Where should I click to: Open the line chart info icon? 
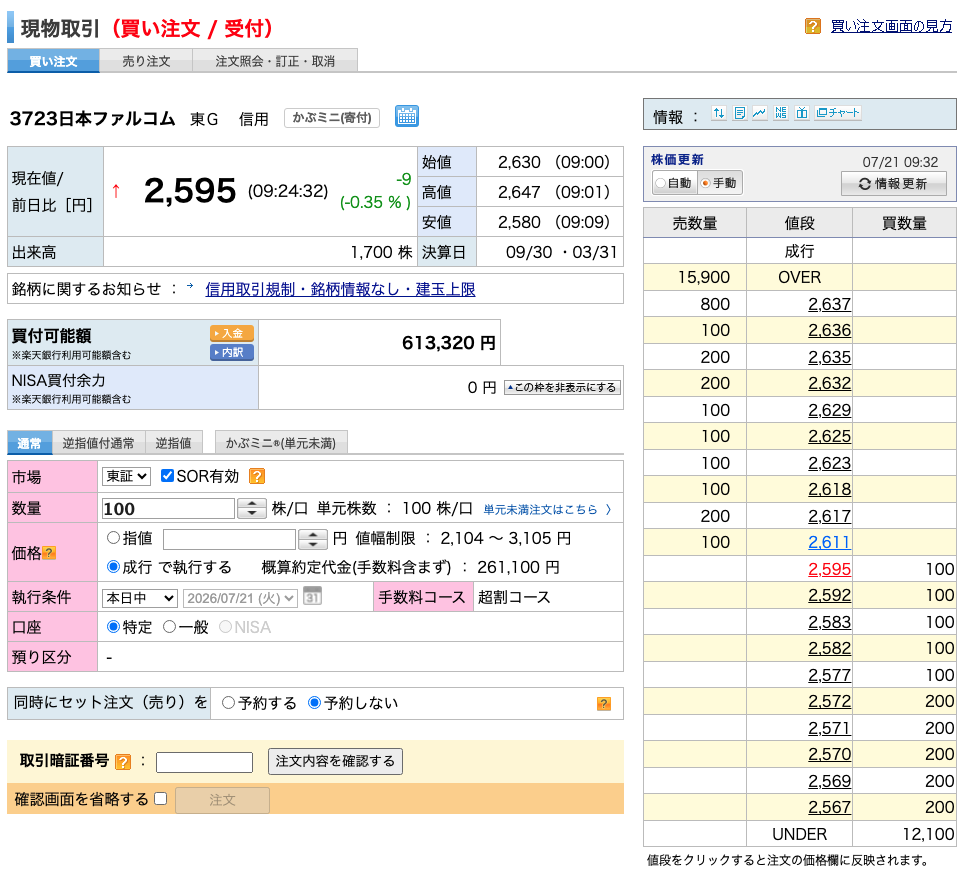(760, 113)
